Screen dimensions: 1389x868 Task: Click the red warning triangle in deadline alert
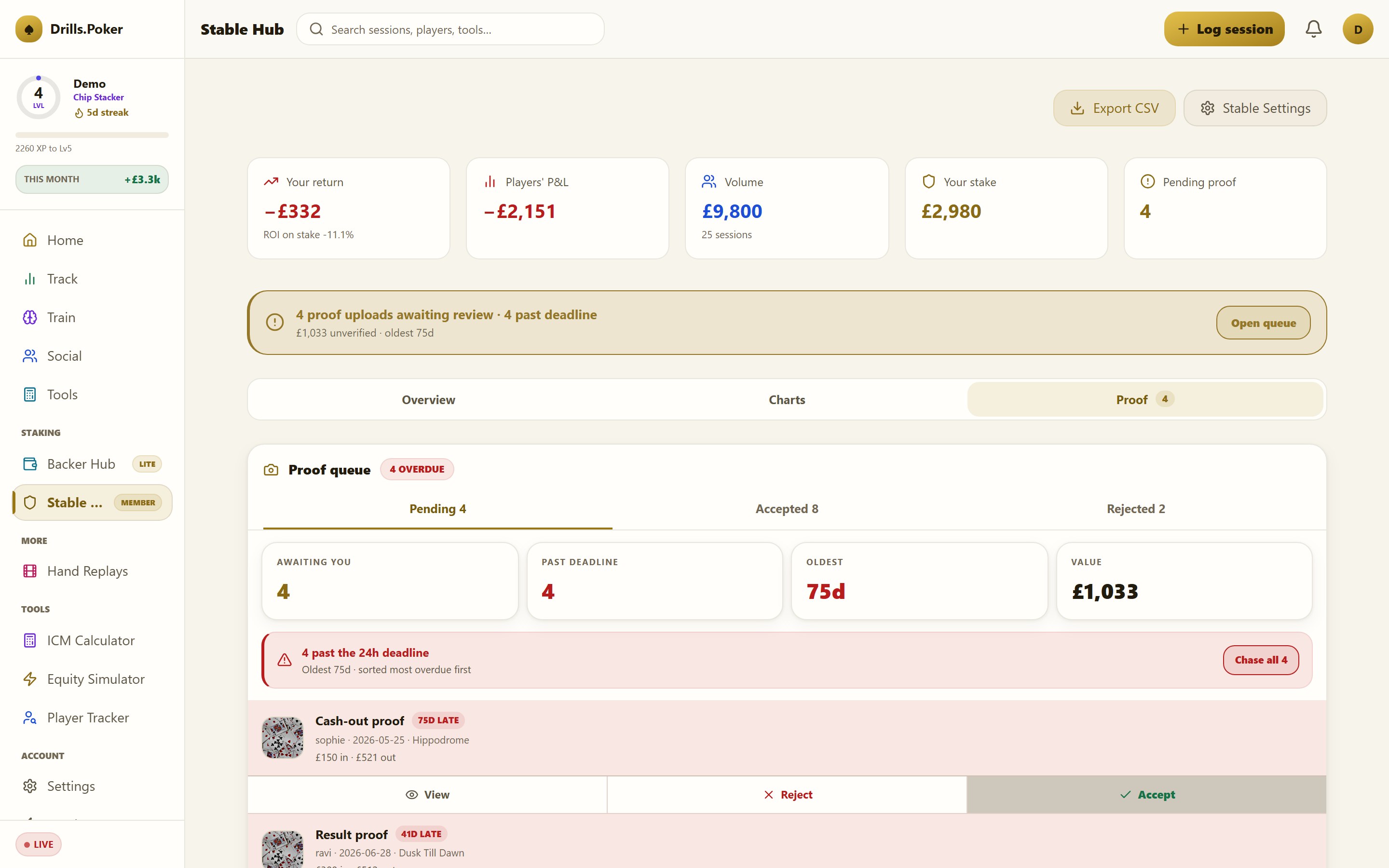284,660
